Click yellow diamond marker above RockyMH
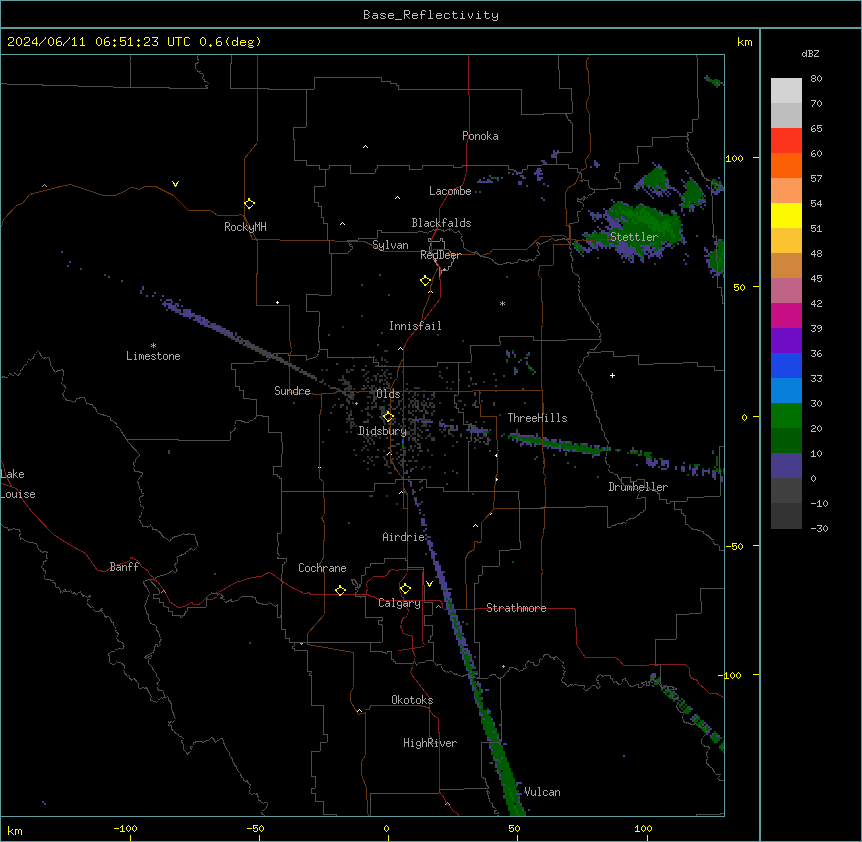The width and height of the screenshot is (862, 842). pyautogui.click(x=249, y=203)
